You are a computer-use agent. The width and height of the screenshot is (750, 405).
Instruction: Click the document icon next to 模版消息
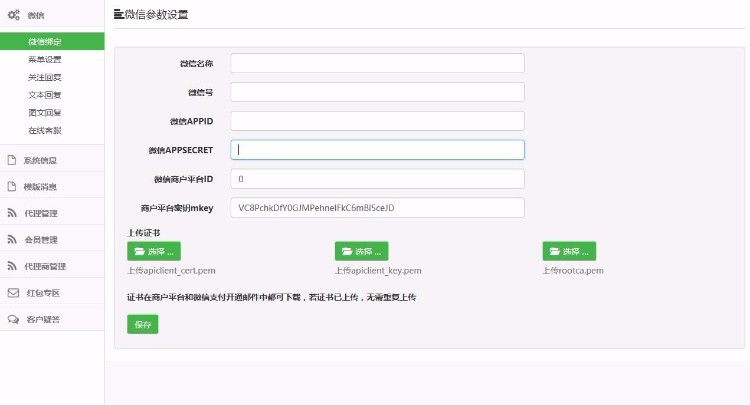(12, 186)
